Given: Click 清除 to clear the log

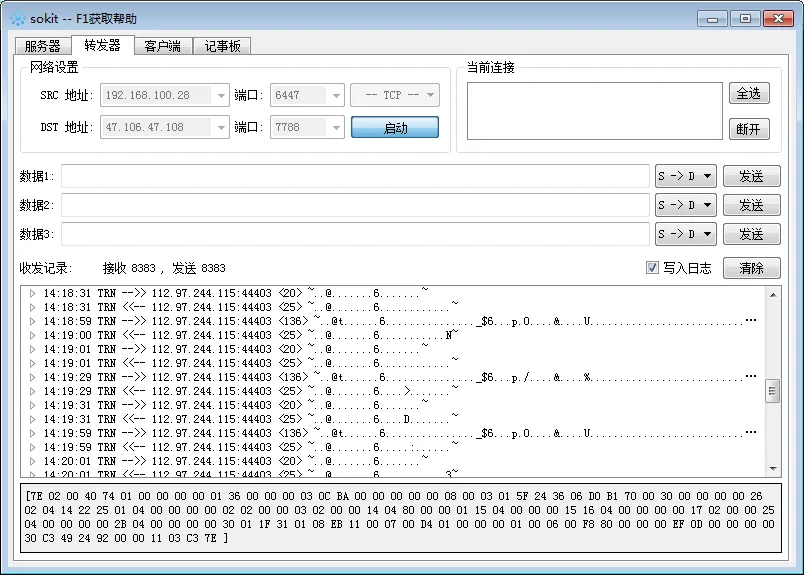Looking at the screenshot, I should click(x=752, y=268).
